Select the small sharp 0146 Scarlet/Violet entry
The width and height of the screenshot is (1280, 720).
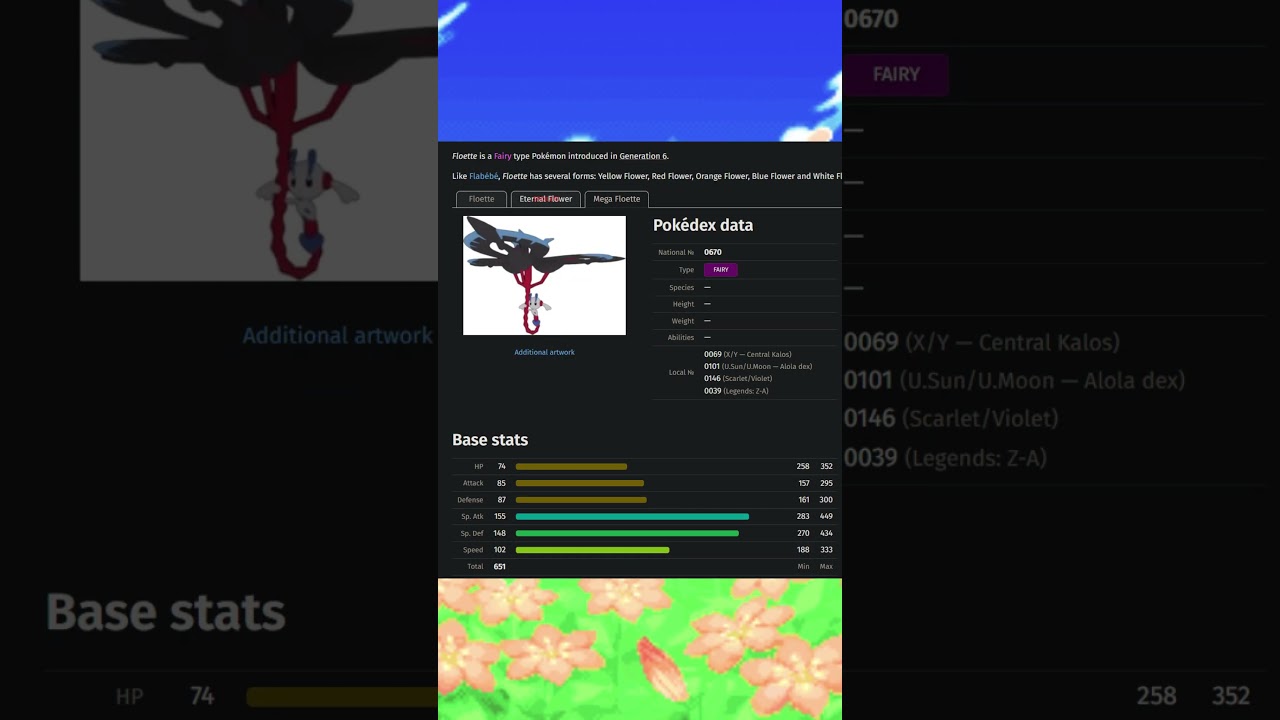[x=738, y=379]
